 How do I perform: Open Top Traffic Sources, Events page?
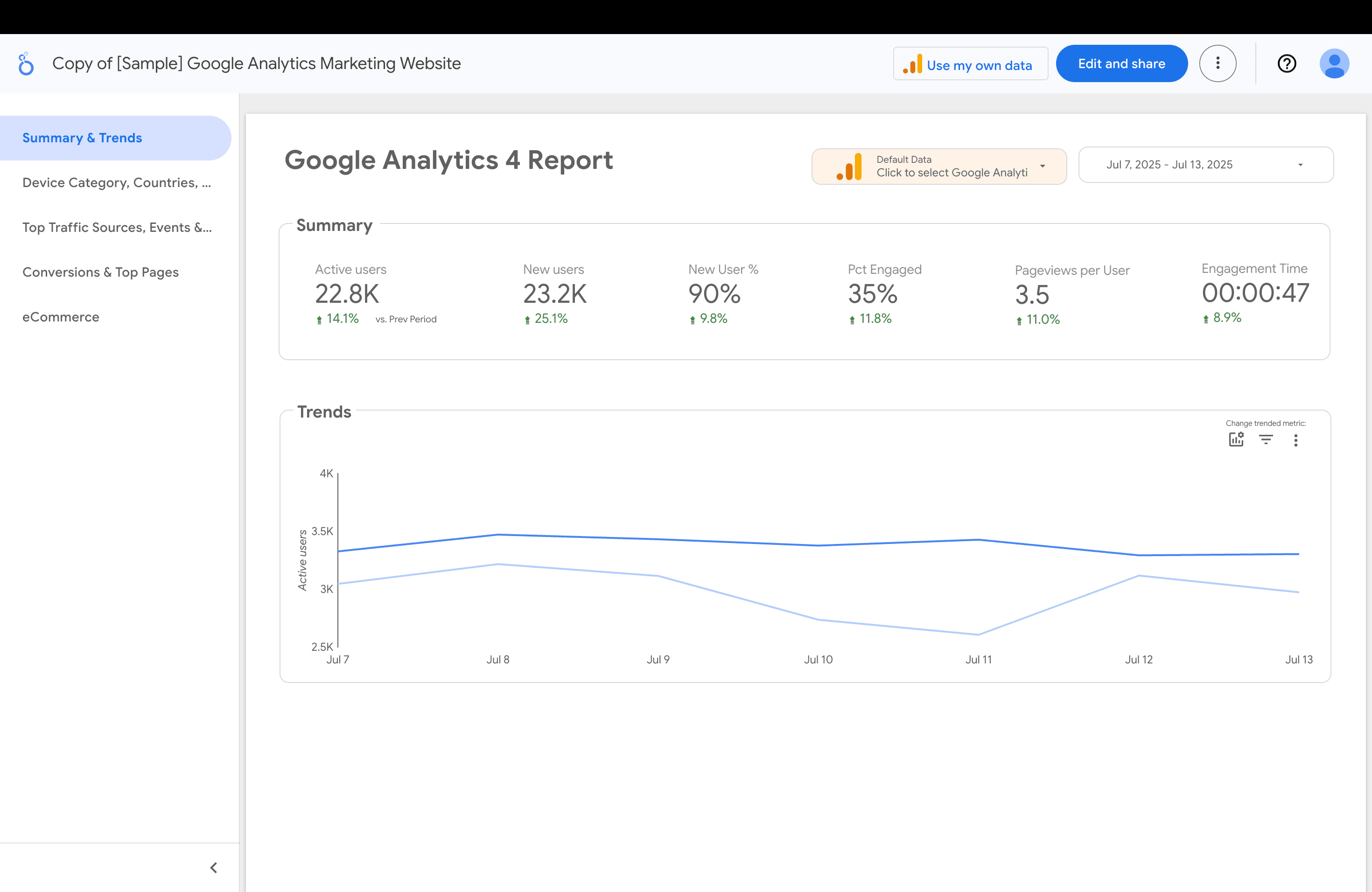[x=117, y=228]
